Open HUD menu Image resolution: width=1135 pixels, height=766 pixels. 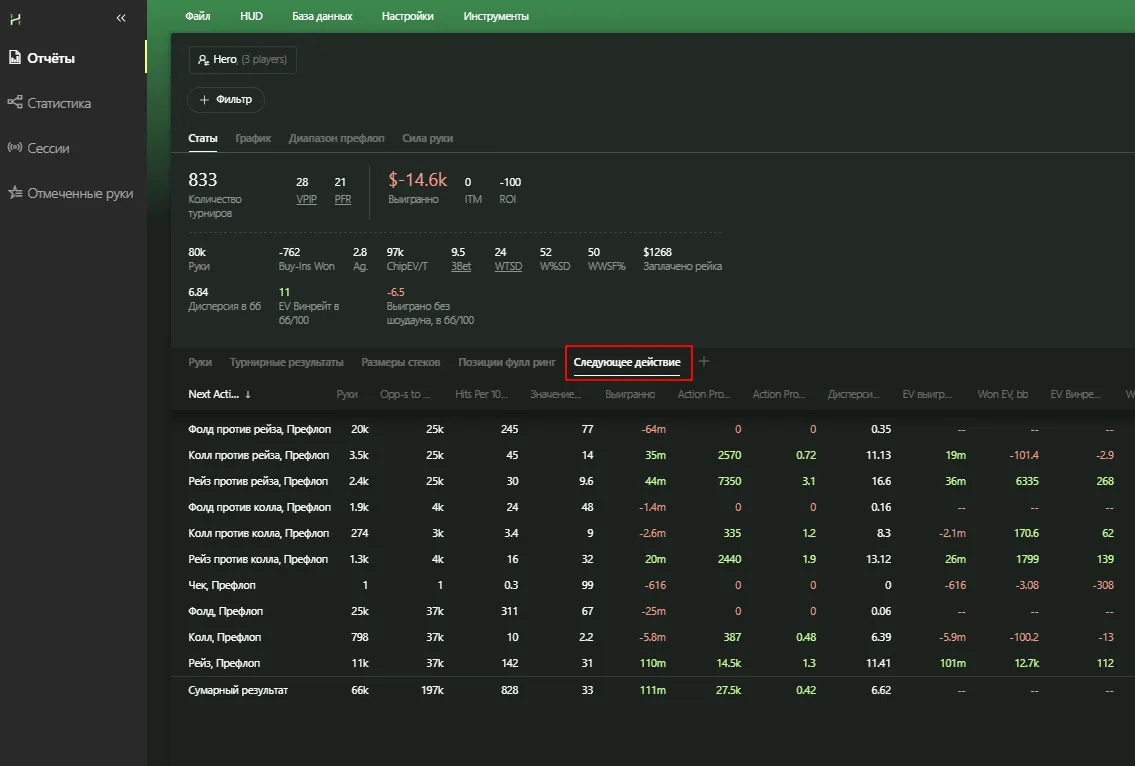[252, 16]
